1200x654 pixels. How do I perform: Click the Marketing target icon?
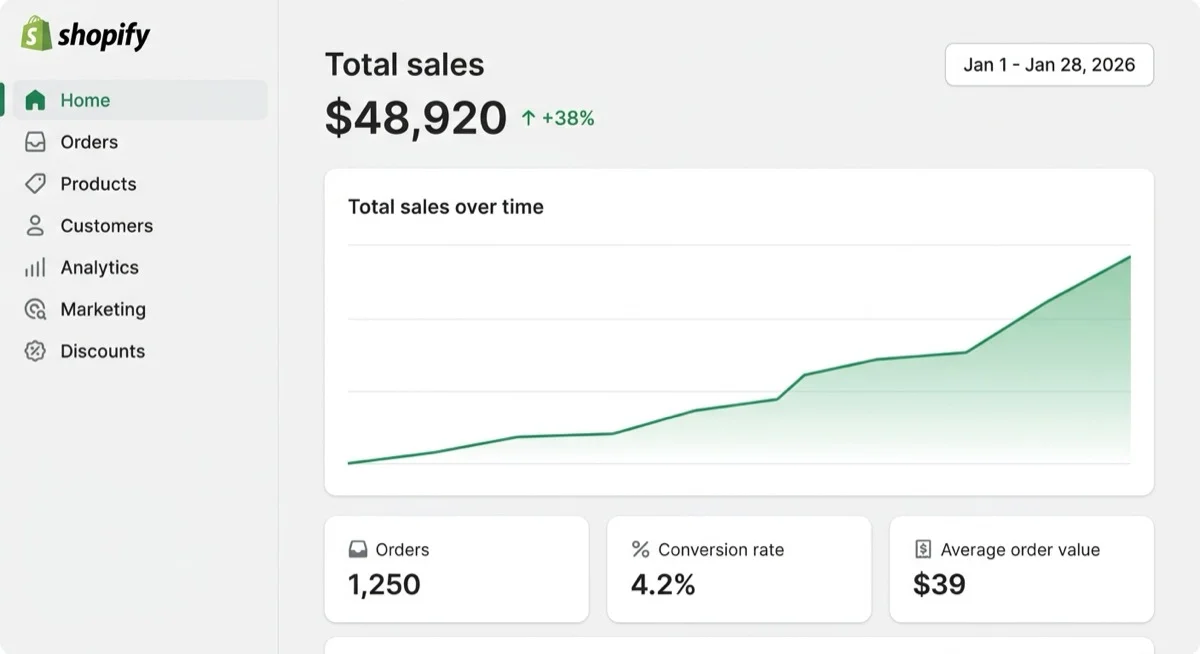pyautogui.click(x=35, y=310)
